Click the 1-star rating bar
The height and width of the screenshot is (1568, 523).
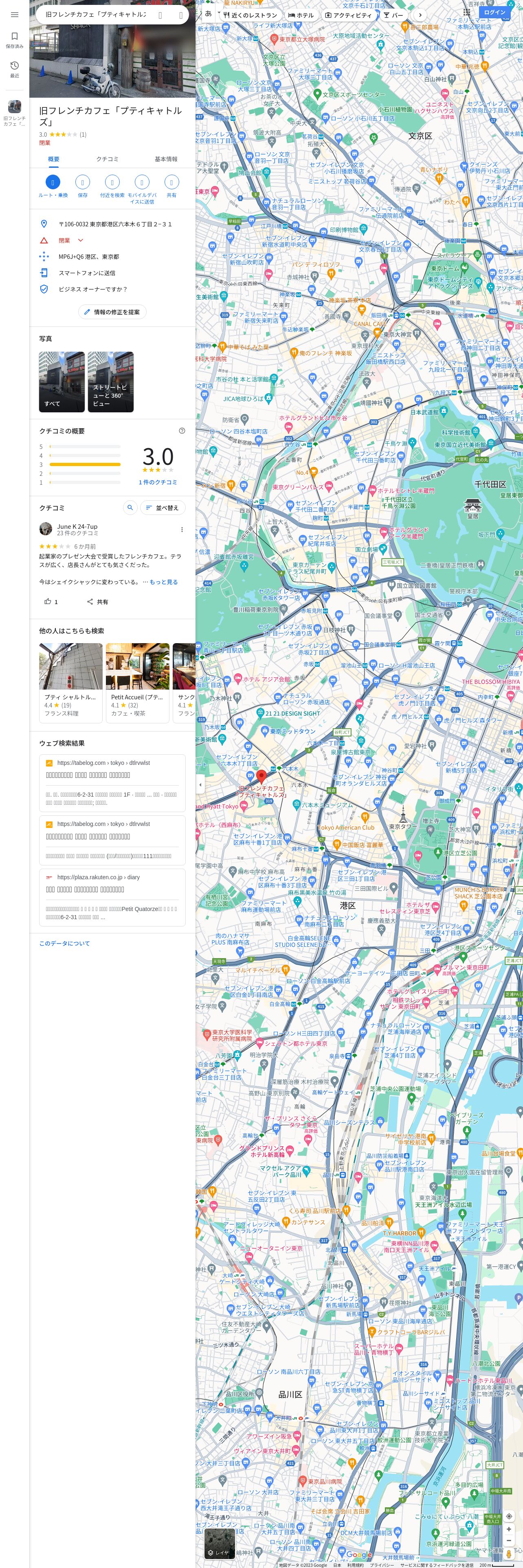[x=85, y=482]
